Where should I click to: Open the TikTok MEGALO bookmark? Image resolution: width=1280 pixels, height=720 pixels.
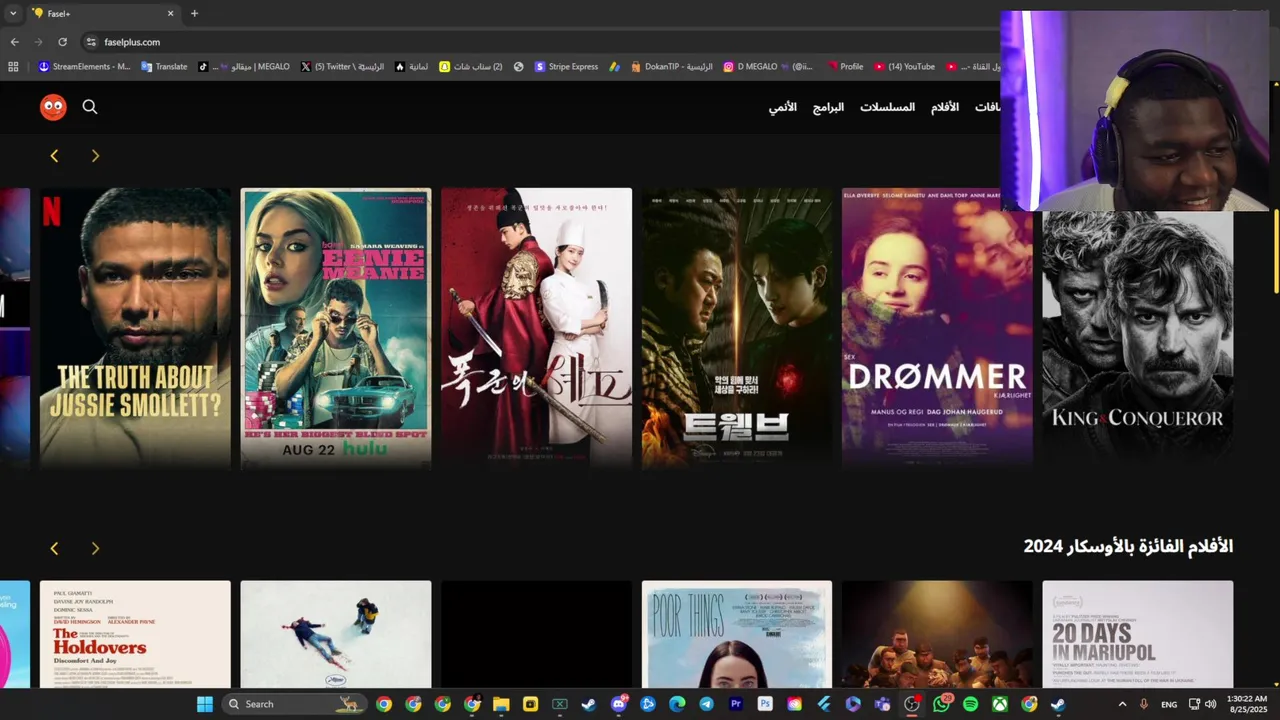244,67
